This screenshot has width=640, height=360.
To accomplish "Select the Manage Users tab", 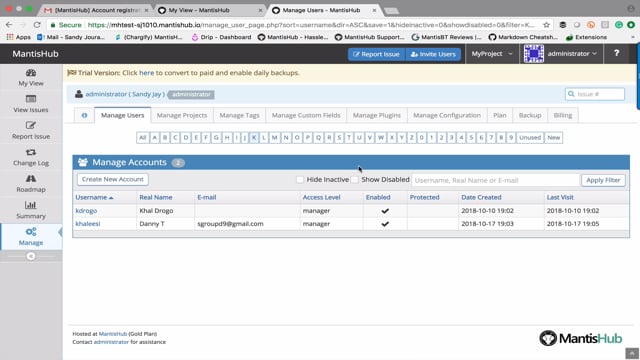I will [x=122, y=115].
